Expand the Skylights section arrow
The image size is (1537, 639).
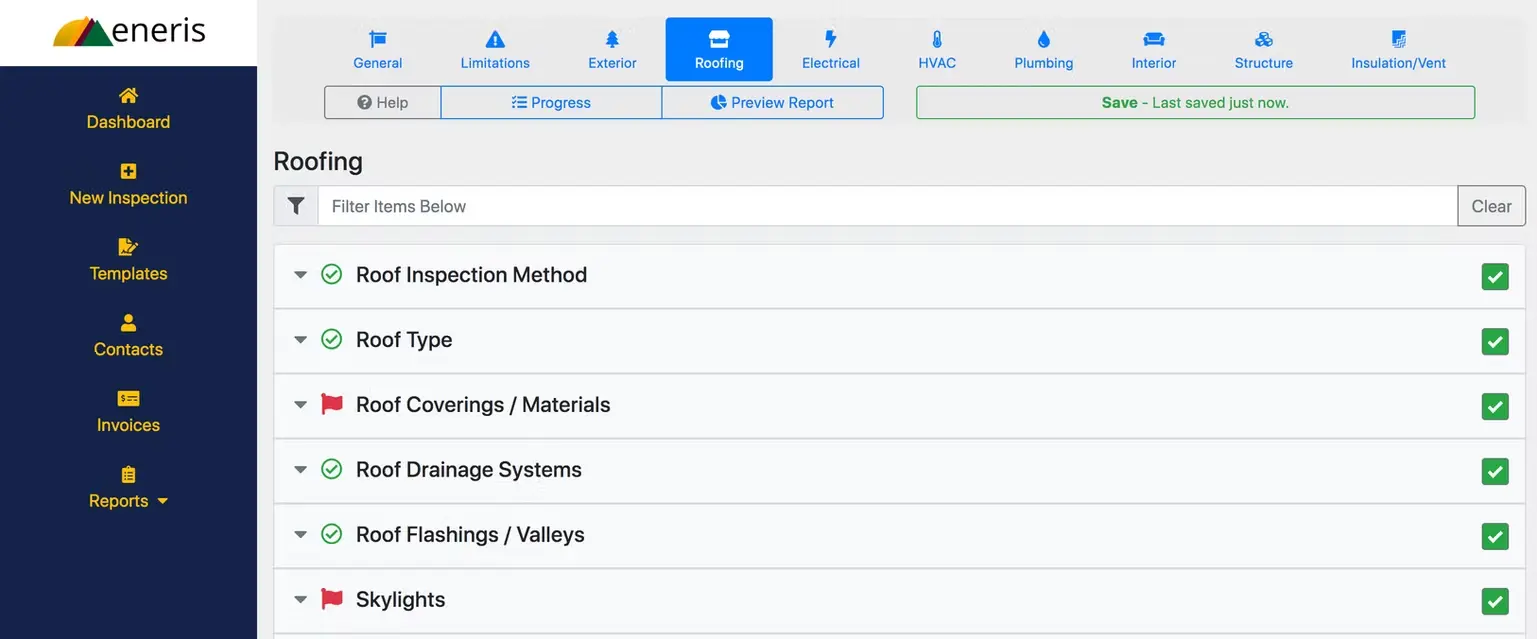point(300,599)
